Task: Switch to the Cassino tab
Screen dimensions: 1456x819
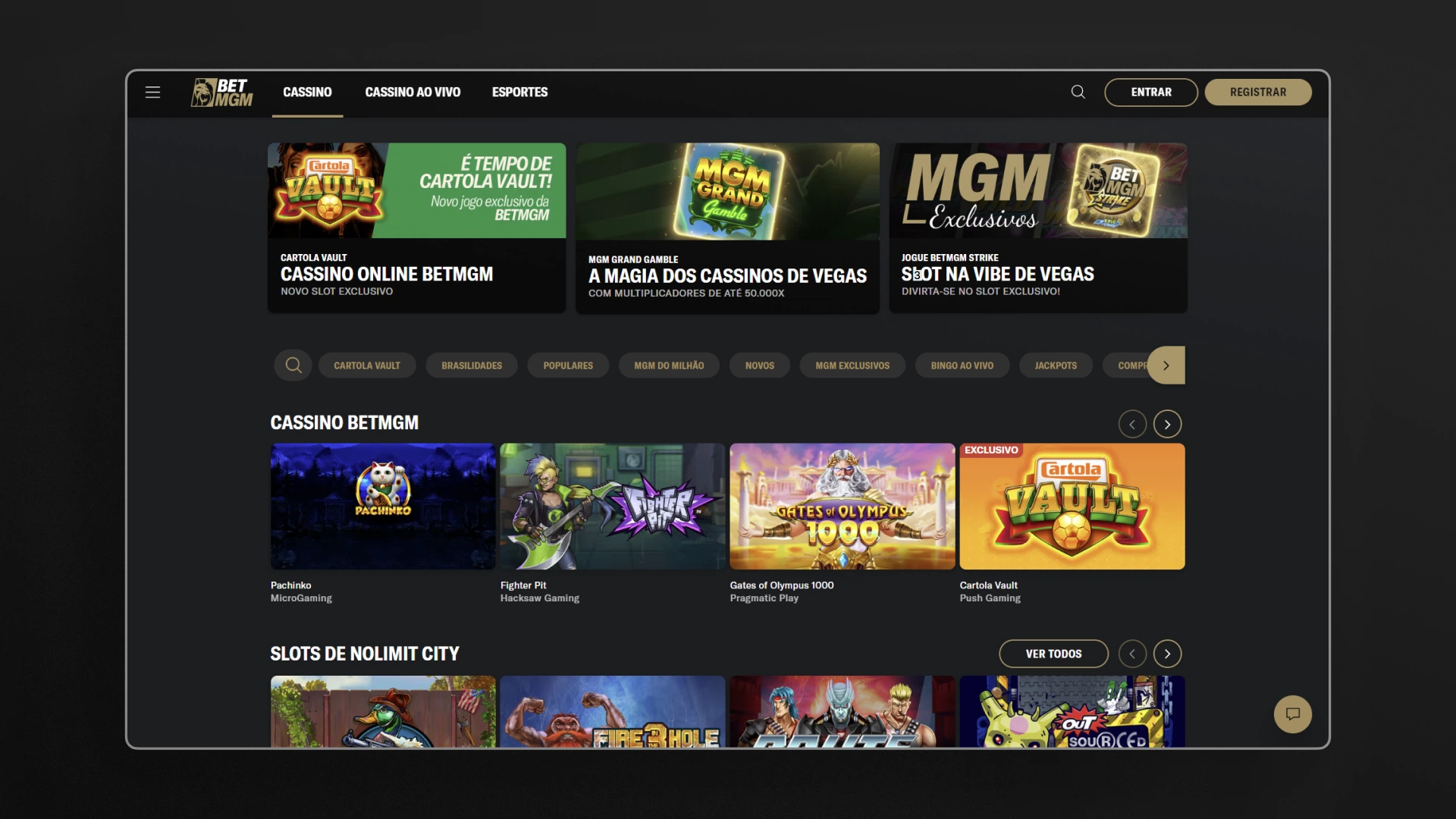Action: [x=307, y=93]
